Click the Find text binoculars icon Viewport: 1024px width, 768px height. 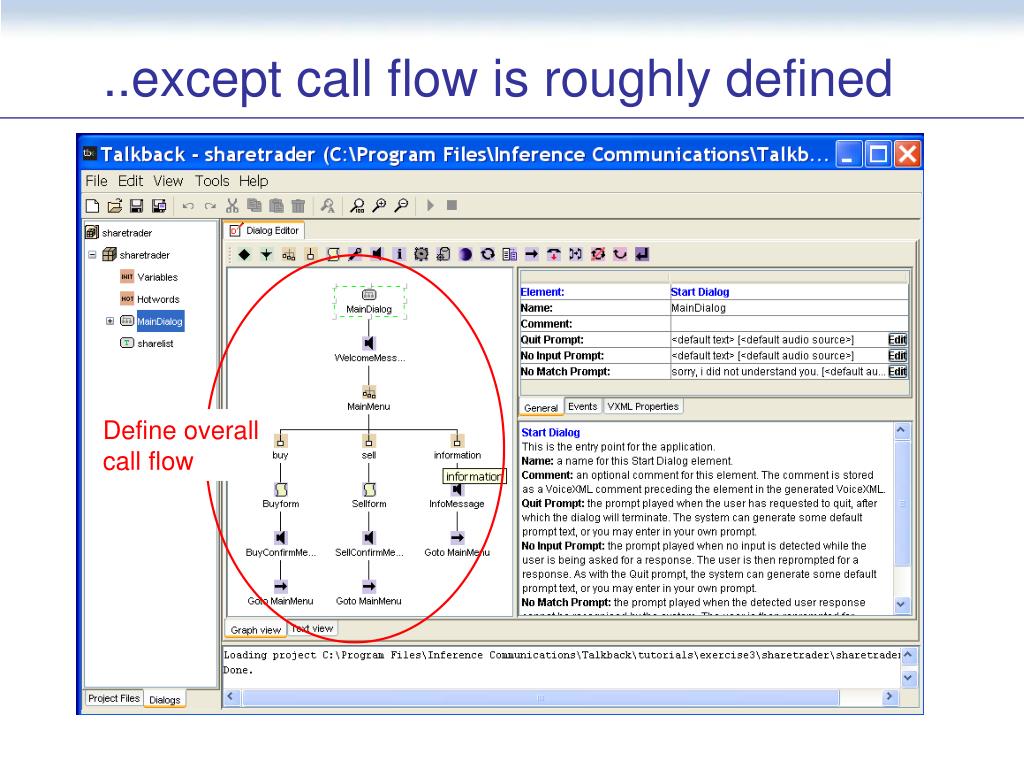327,206
